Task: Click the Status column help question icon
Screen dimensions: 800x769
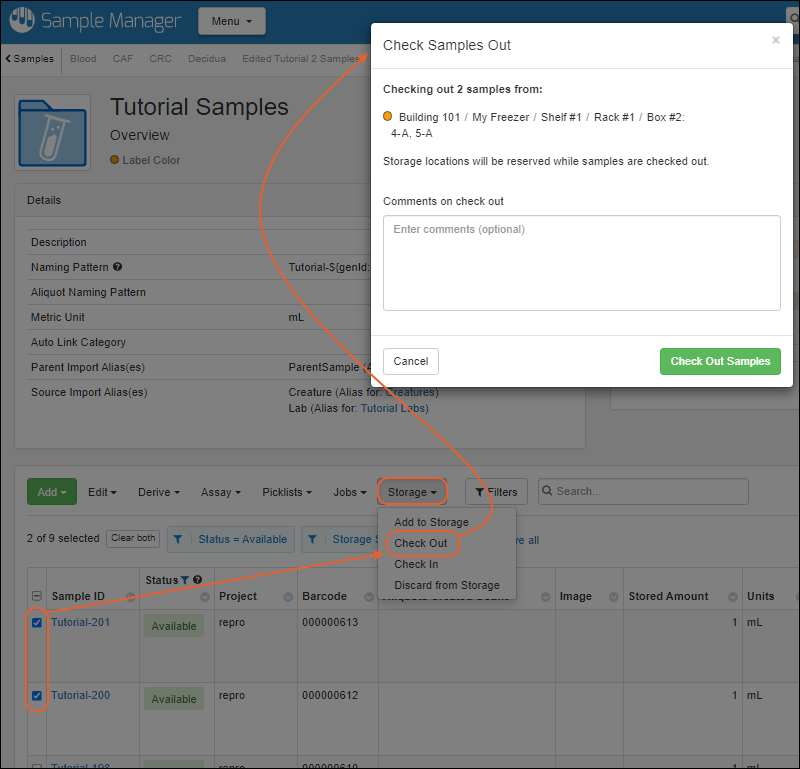Action: pyautogui.click(x=197, y=580)
